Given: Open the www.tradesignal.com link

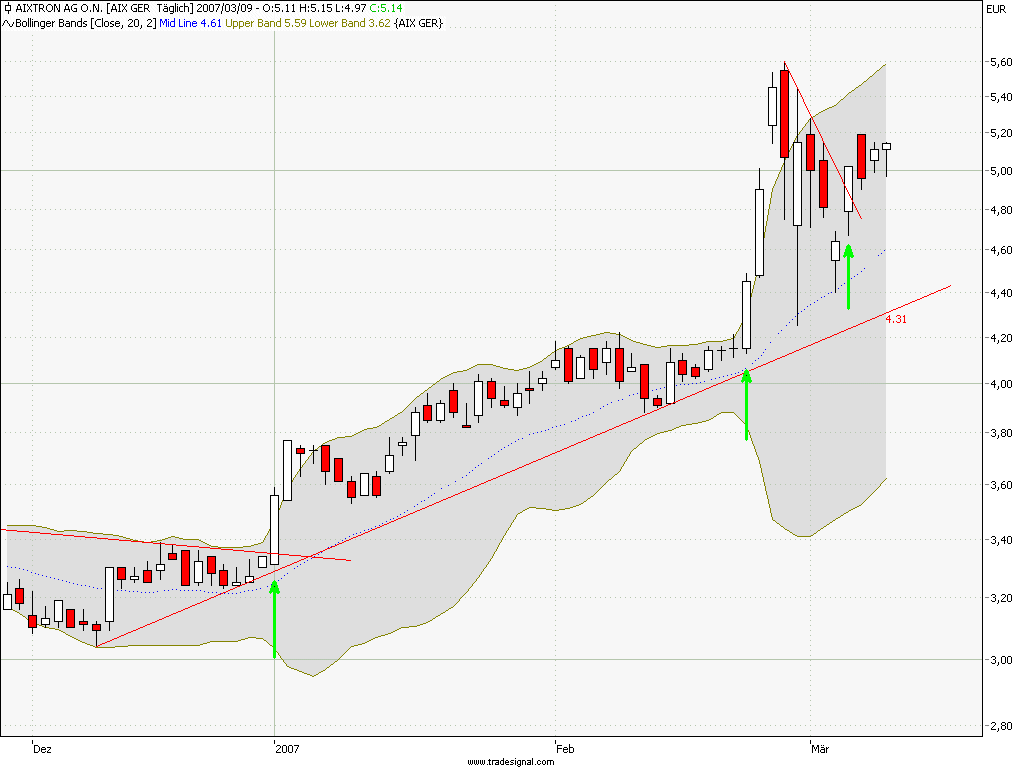Looking at the screenshot, I should 511,762.
